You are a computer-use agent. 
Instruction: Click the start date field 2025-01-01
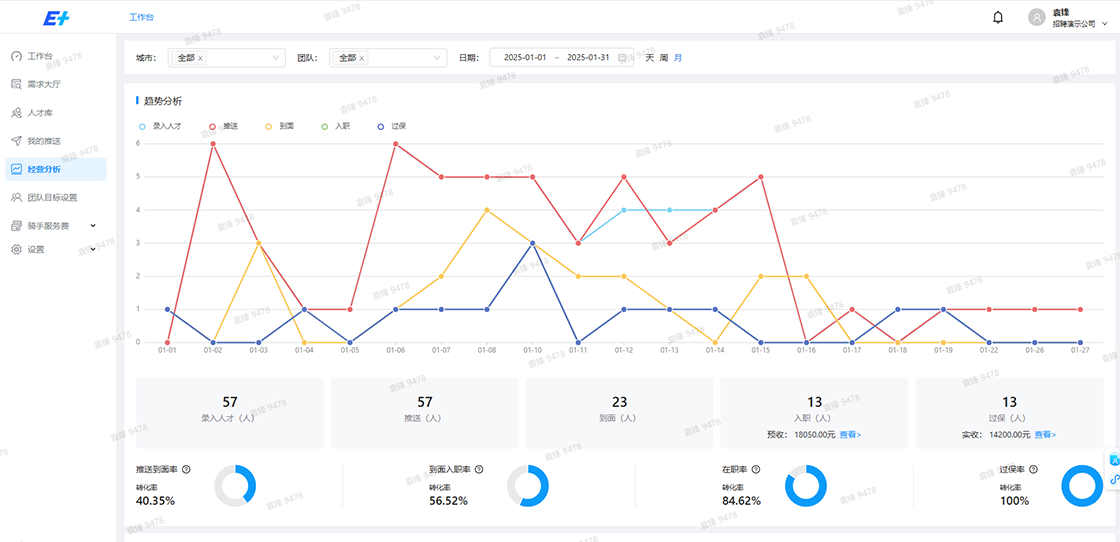click(x=525, y=58)
